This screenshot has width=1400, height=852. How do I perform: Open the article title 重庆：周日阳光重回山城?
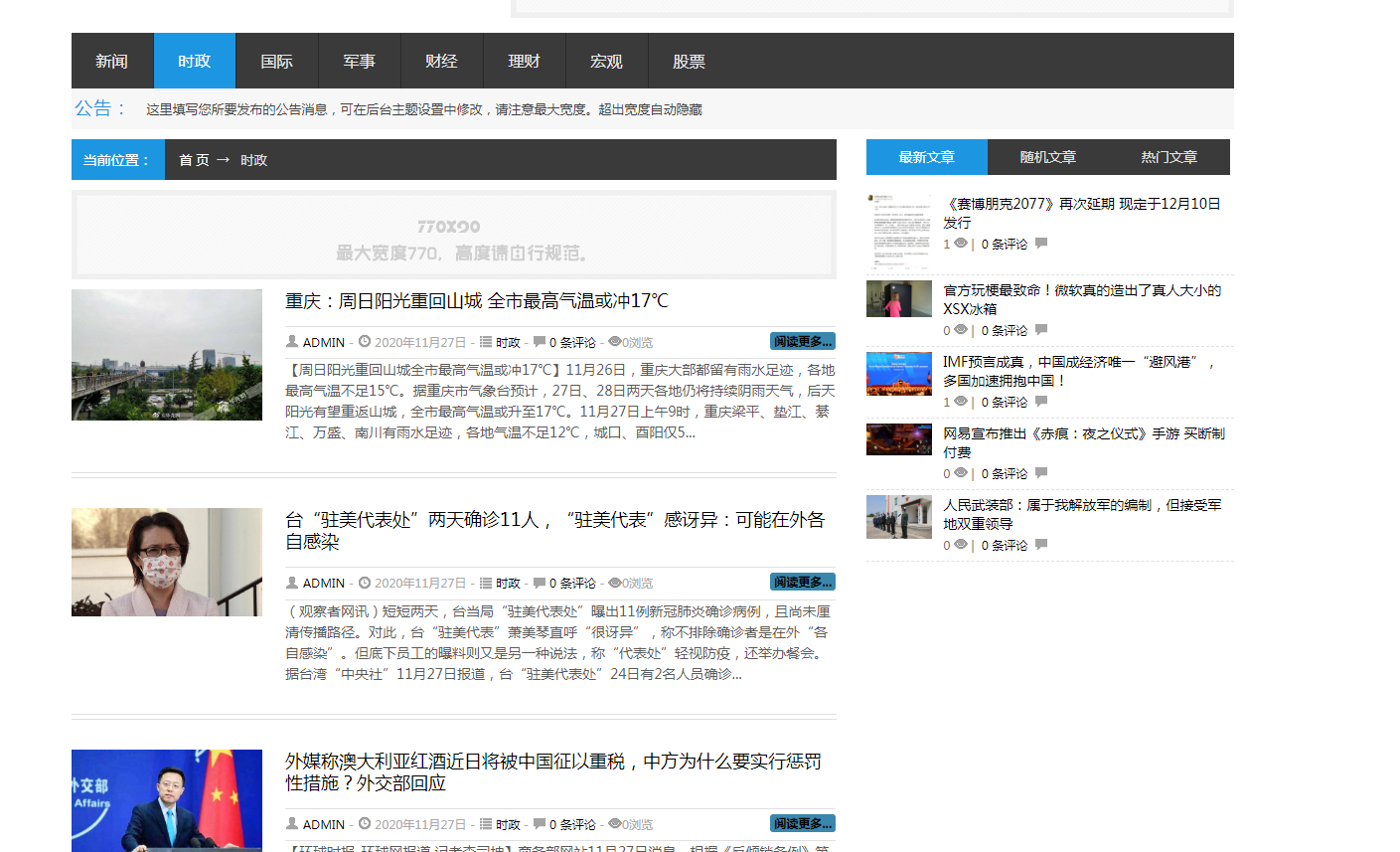(x=477, y=301)
